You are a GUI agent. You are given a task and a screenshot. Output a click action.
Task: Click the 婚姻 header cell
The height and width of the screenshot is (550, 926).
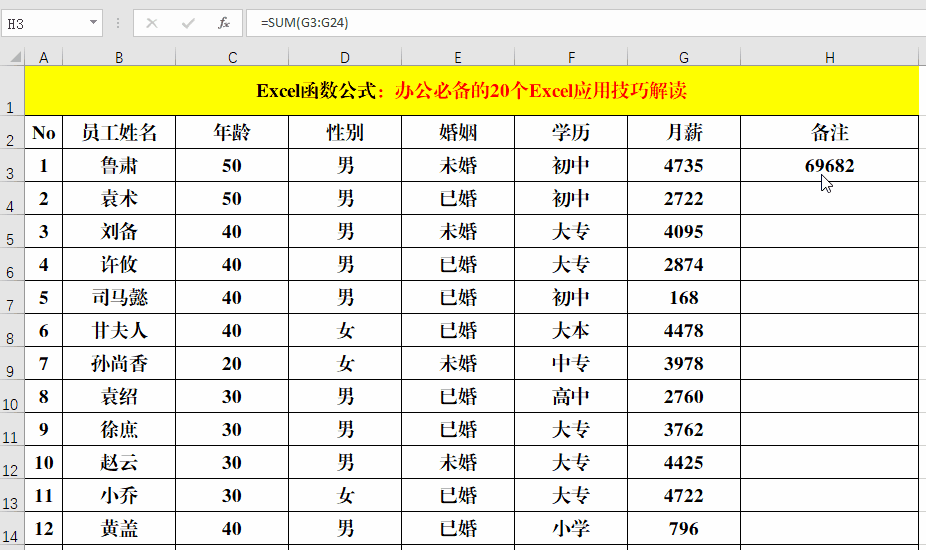(458, 132)
